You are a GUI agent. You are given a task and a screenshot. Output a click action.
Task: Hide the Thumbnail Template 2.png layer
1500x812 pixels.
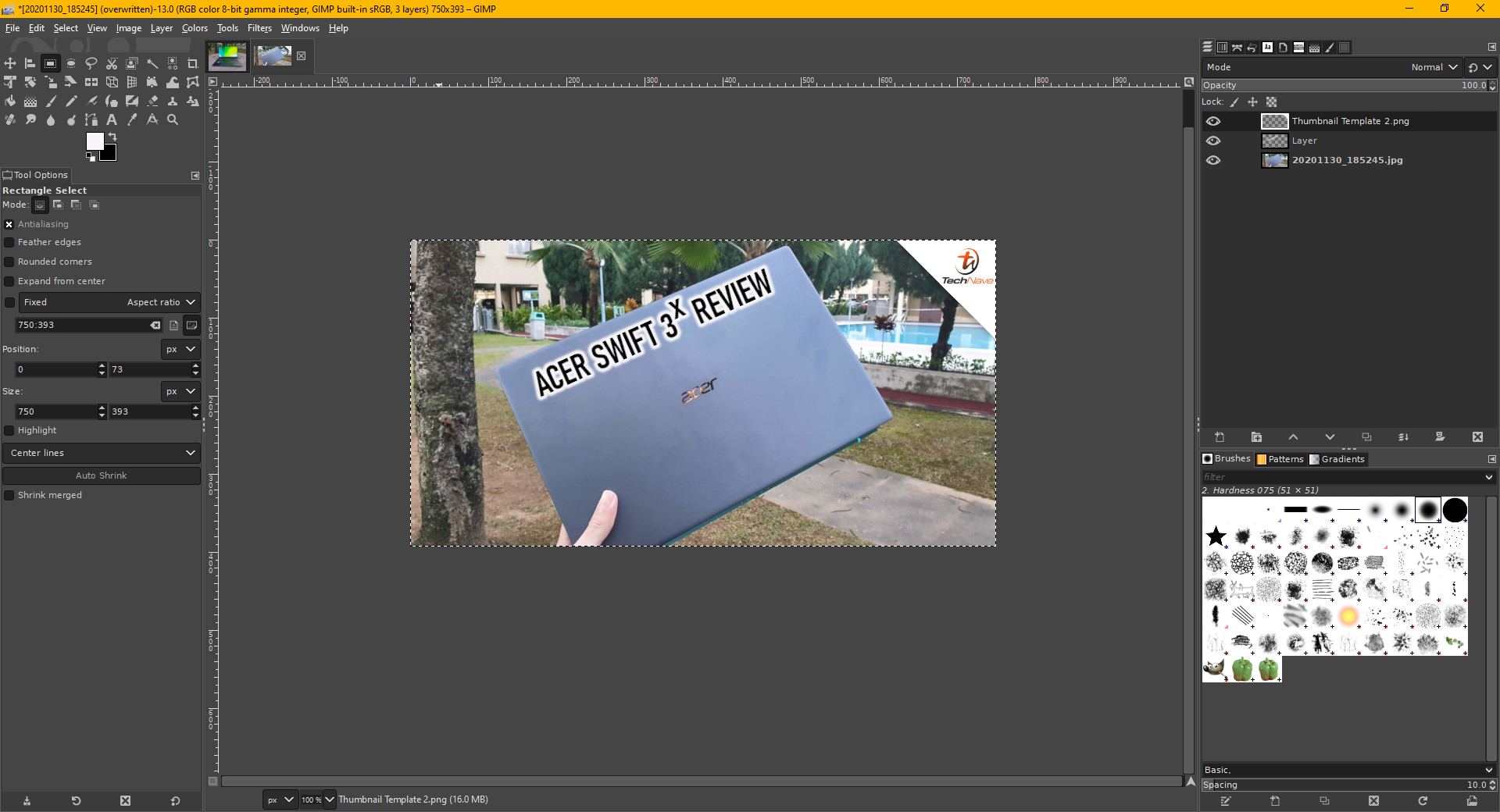[x=1213, y=121]
